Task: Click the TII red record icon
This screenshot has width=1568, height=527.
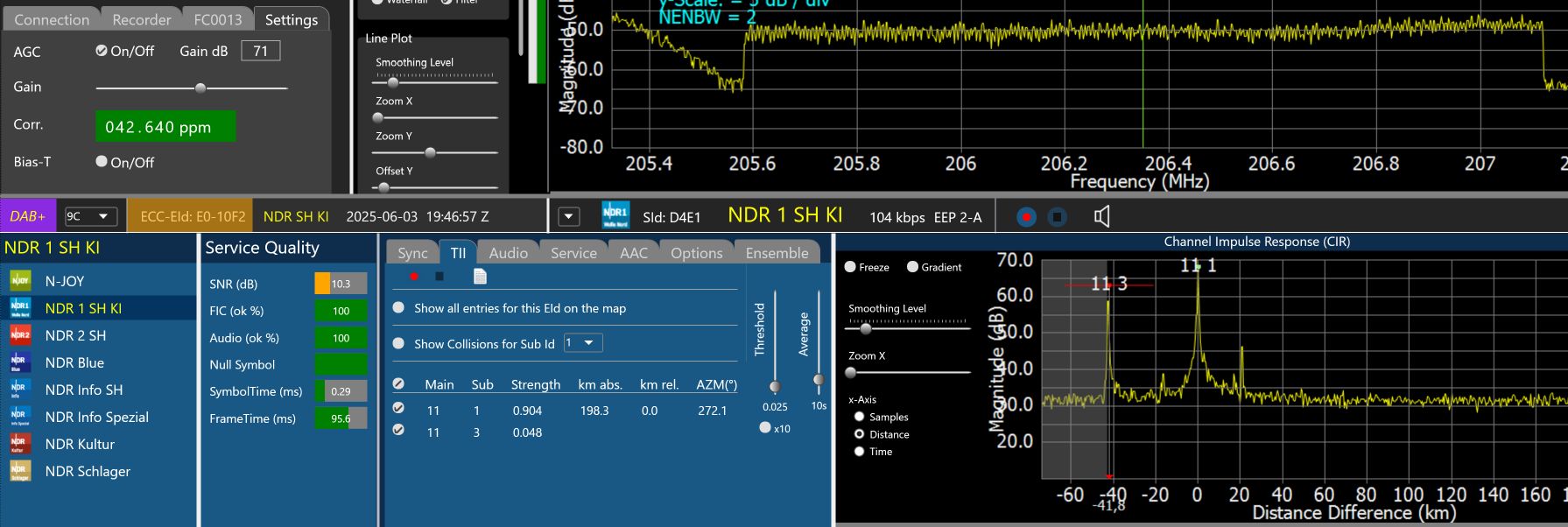Action: (414, 277)
